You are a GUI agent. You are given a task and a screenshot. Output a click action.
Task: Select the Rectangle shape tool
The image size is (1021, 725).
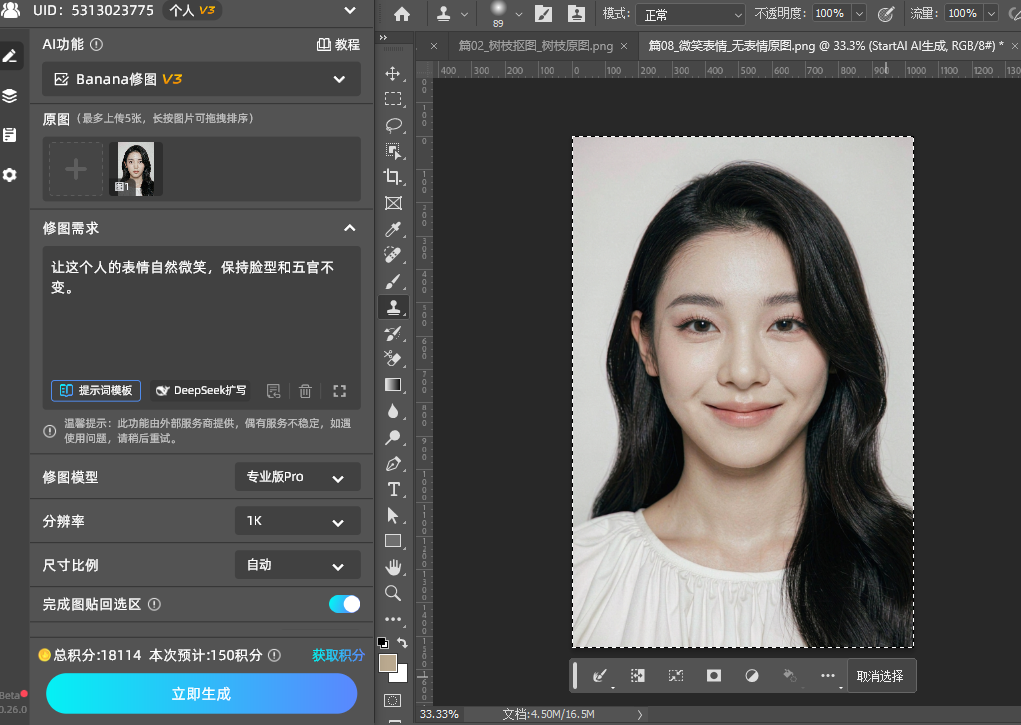click(393, 541)
